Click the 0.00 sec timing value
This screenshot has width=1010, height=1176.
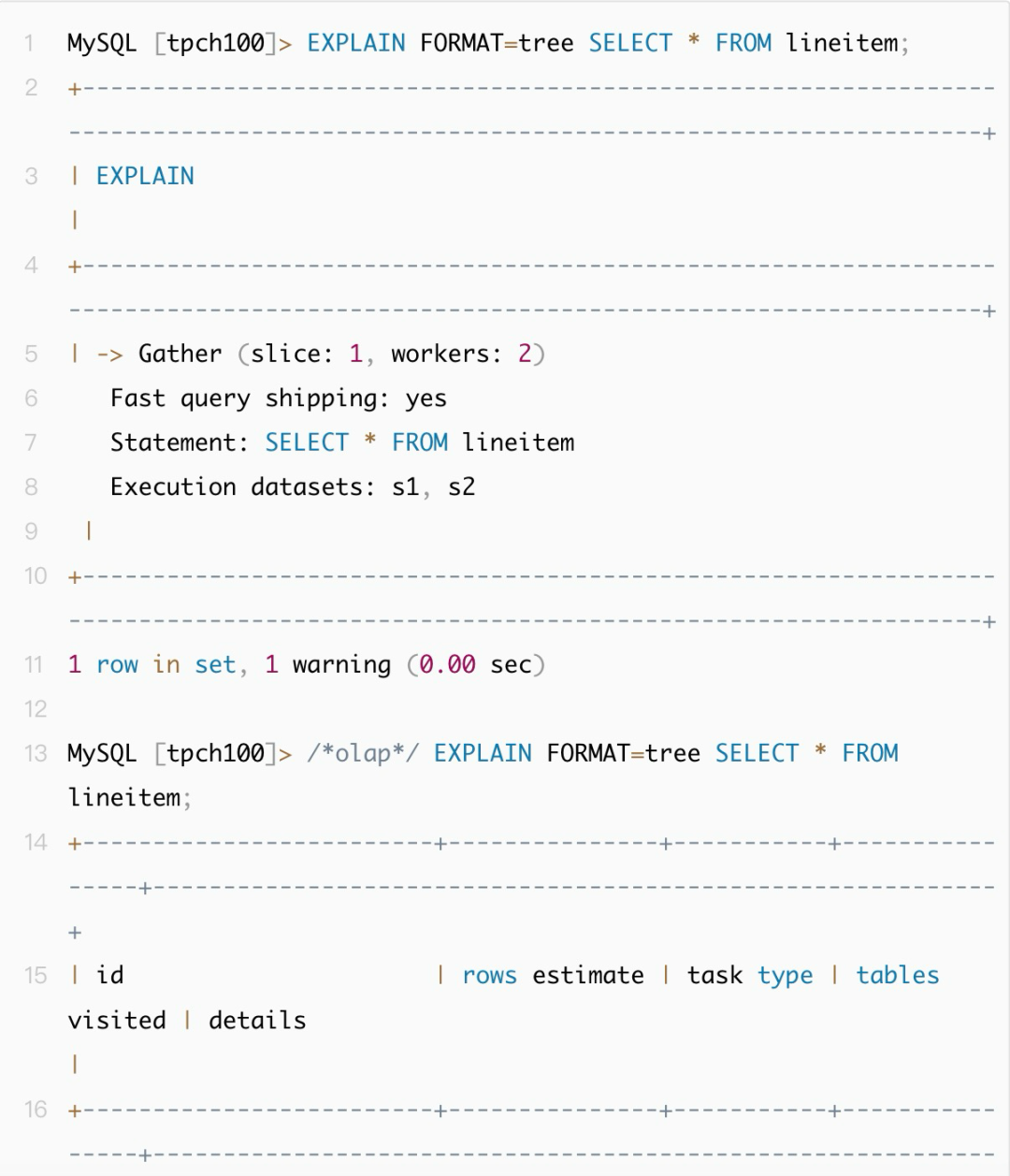[475, 665]
